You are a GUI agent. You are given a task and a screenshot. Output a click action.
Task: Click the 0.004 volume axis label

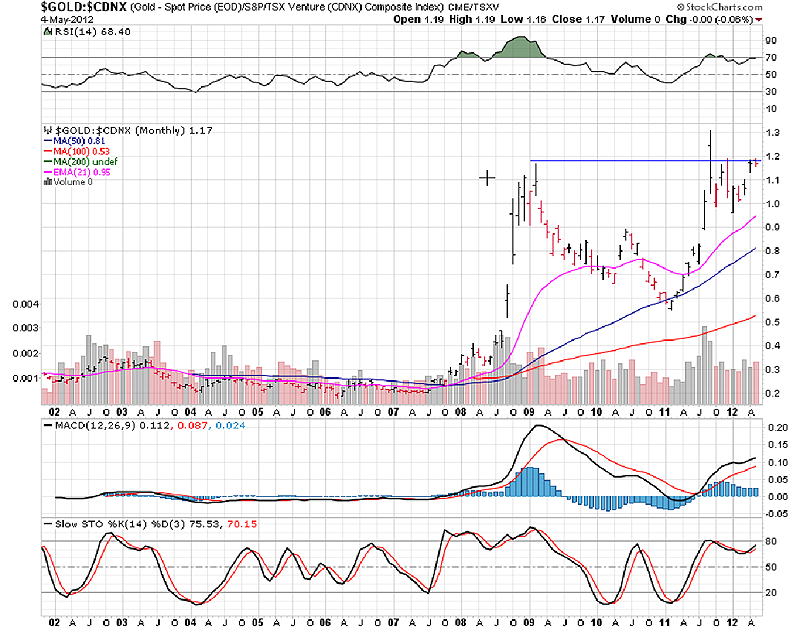pyautogui.click(x=26, y=304)
